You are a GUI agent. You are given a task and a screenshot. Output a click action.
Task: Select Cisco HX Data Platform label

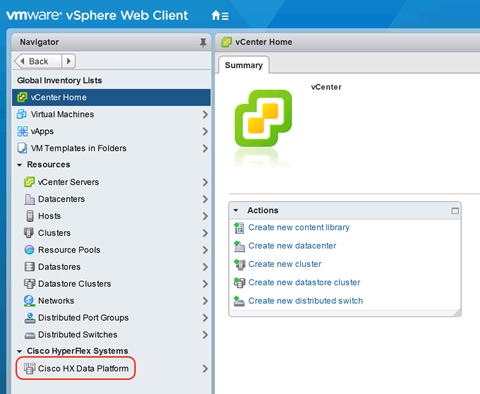83,368
